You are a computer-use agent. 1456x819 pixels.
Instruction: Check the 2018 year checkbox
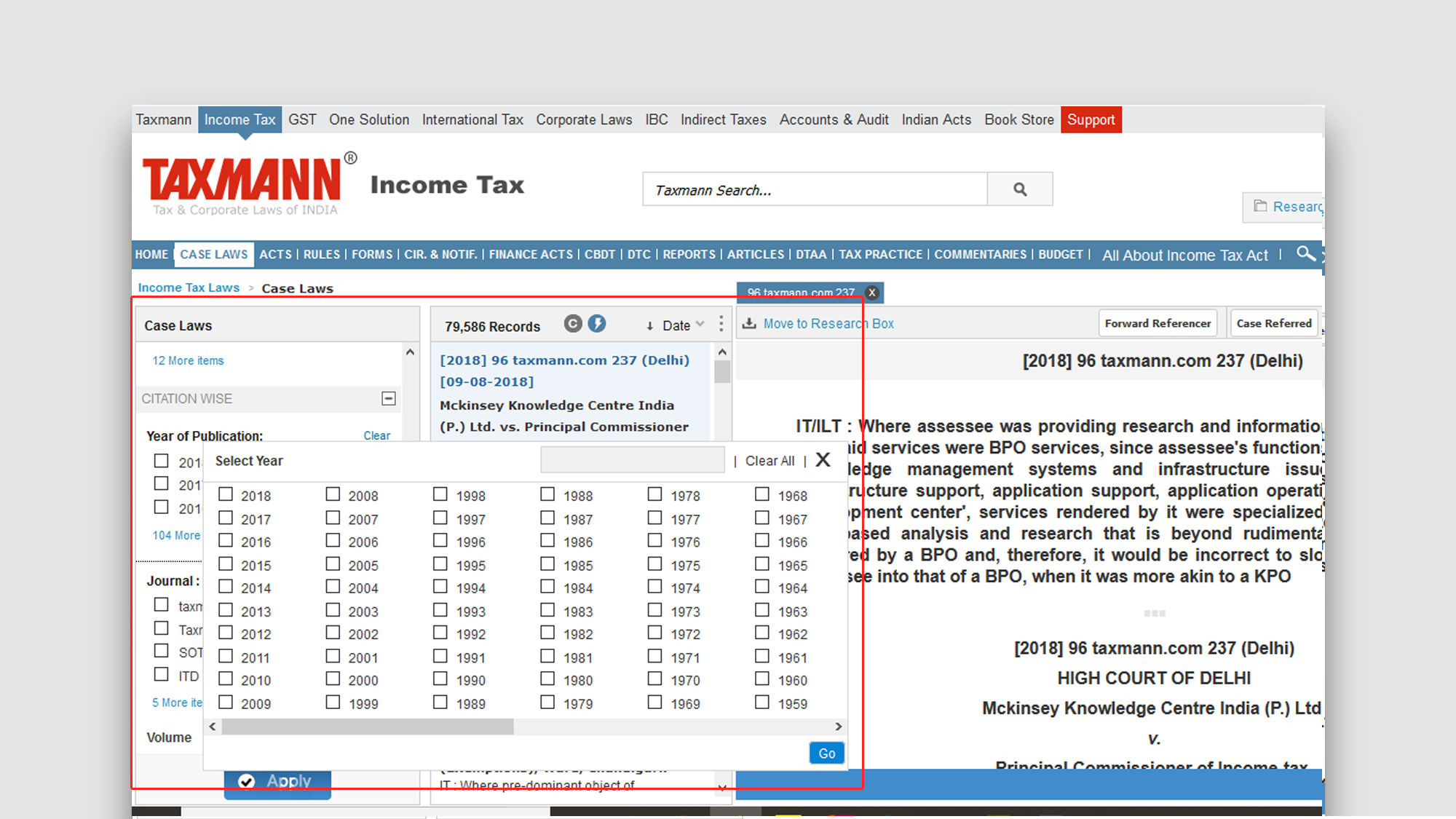(x=226, y=494)
